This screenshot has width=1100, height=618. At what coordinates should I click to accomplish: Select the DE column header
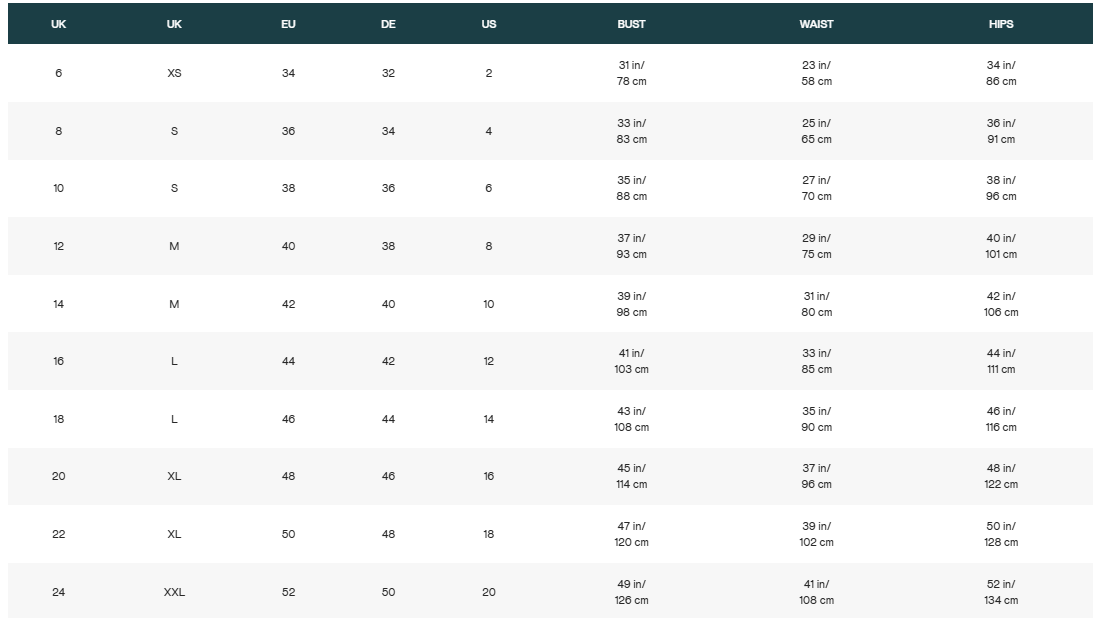[x=388, y=24]
